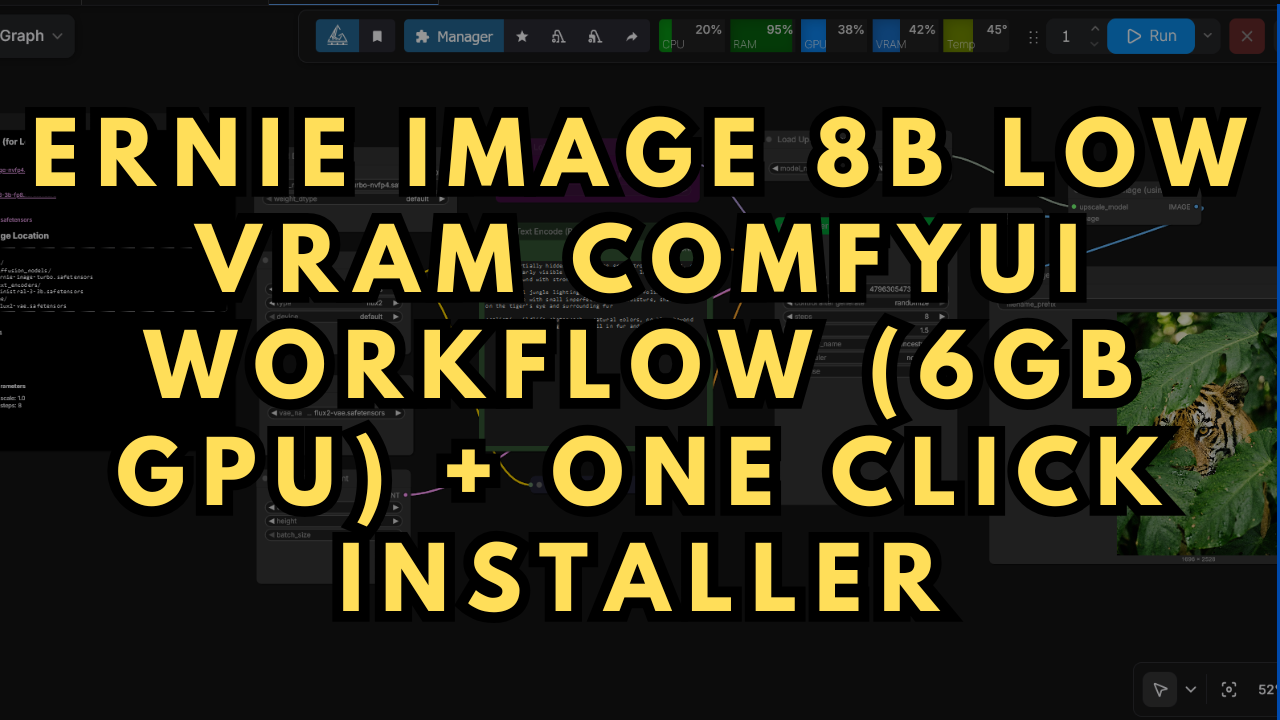Expand the pointer mode chevron

(1190, 689)
